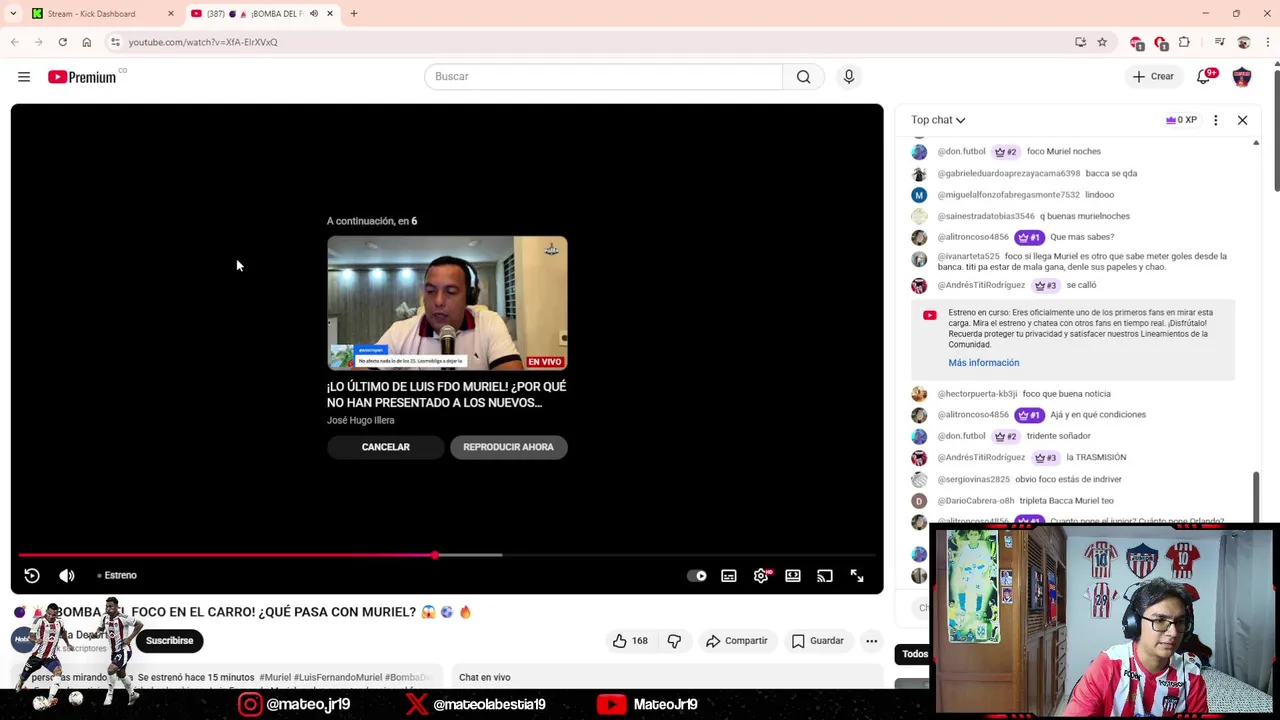The image size is (1280, 720).
Task: Mute the video volume speaker
Action: [67, 575]
